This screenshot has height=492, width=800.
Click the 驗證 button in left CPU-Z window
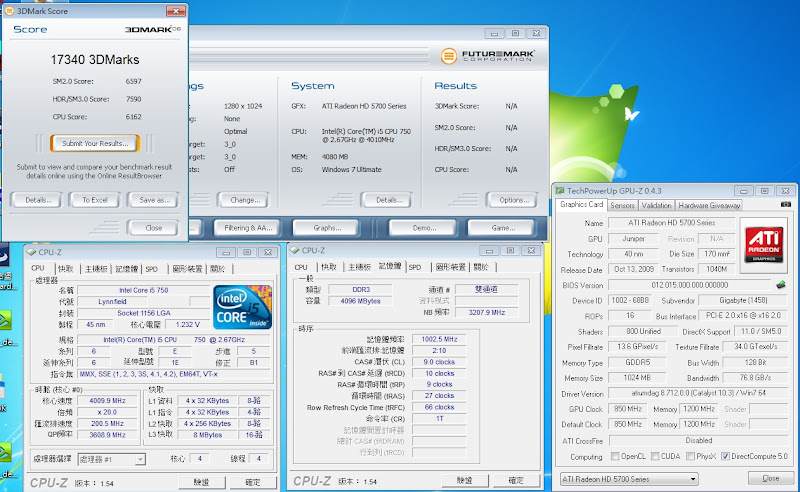coord(201,482)
